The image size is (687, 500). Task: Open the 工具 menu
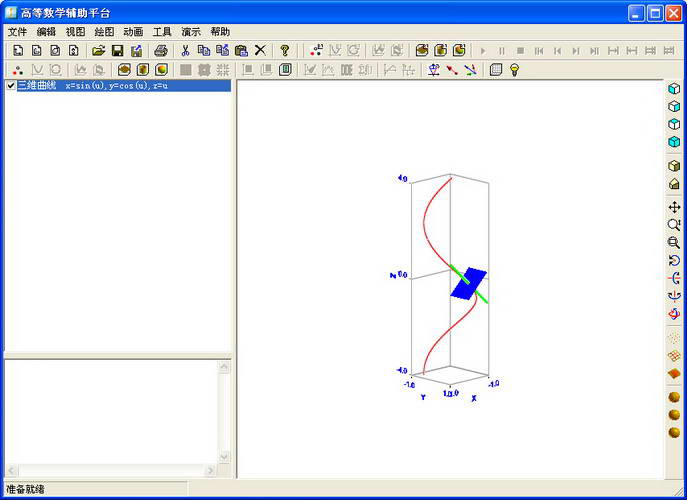(x=162, y=32)
